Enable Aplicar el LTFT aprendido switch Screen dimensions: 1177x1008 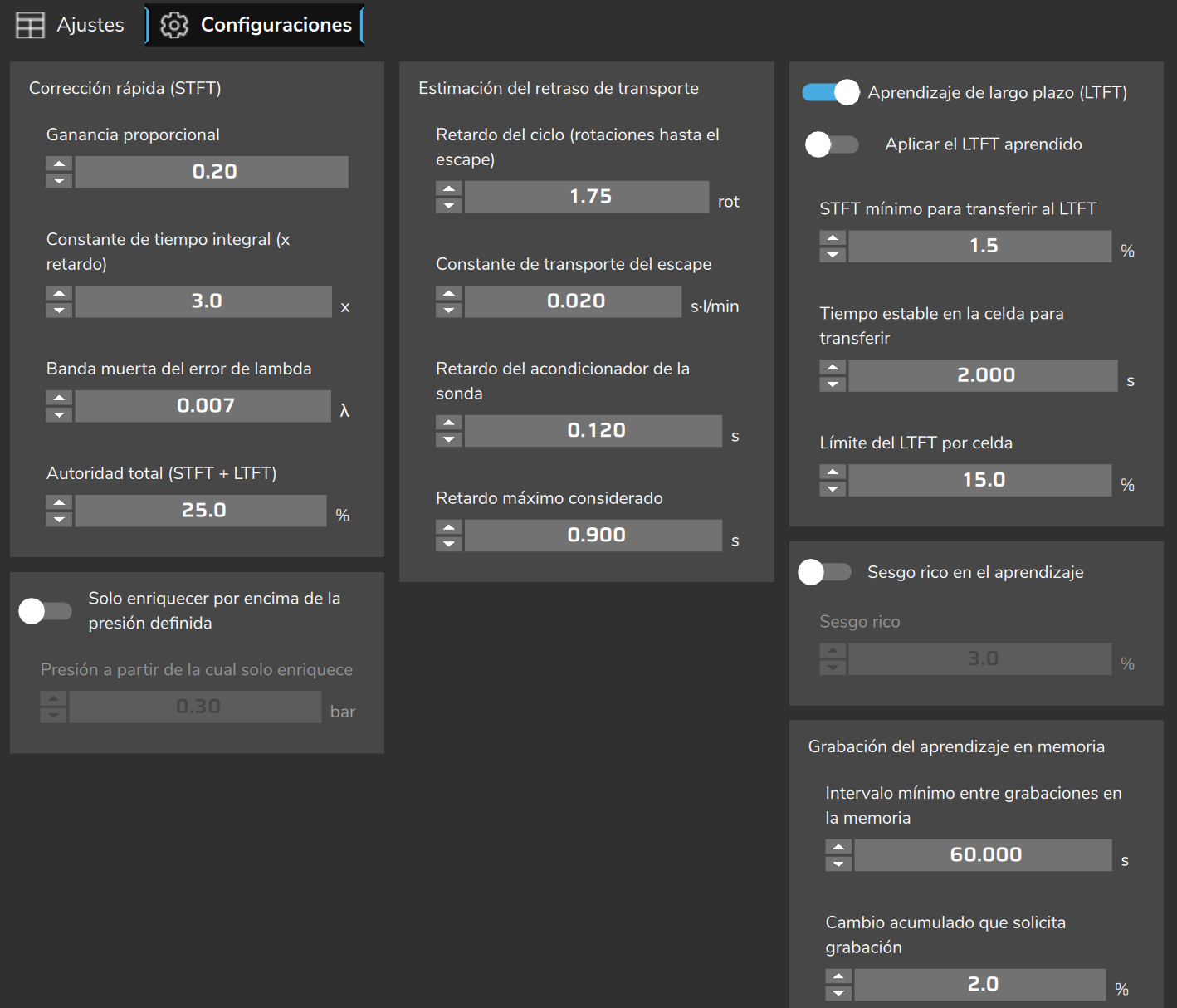[832, 144]
